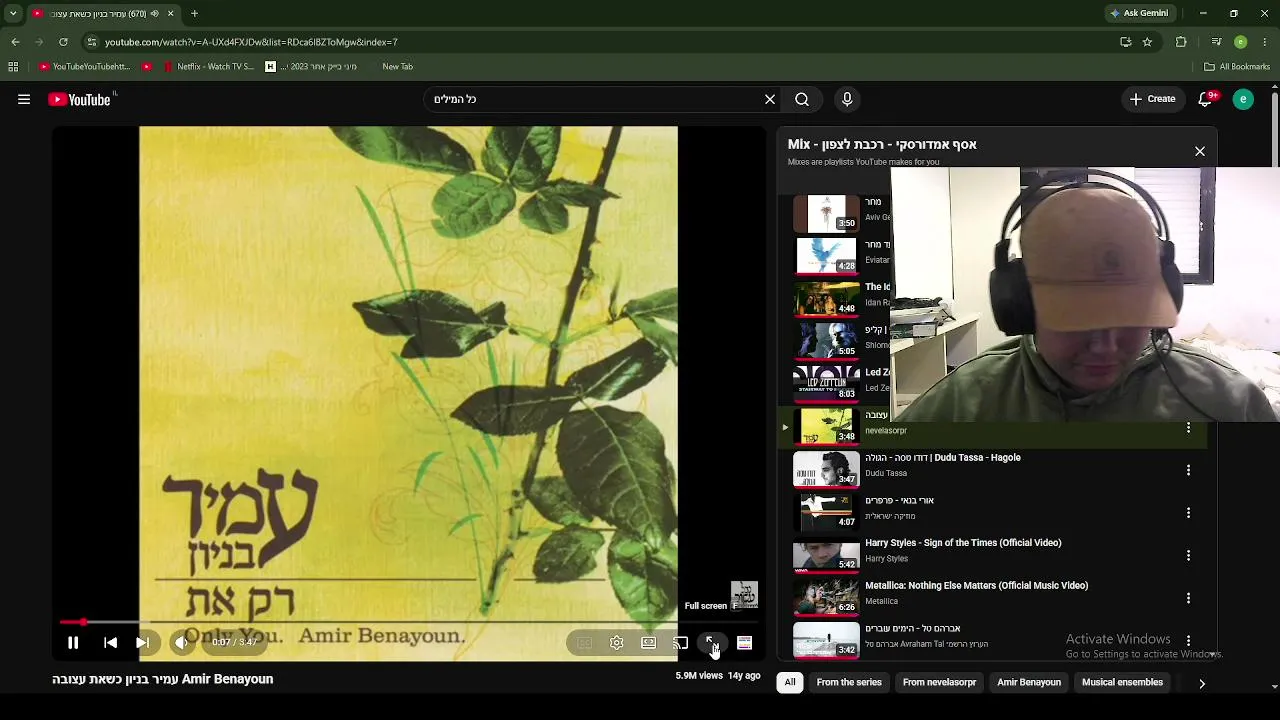Select the All filter chip
Viewport: 1280px width, 720px height.
(790, 682)
